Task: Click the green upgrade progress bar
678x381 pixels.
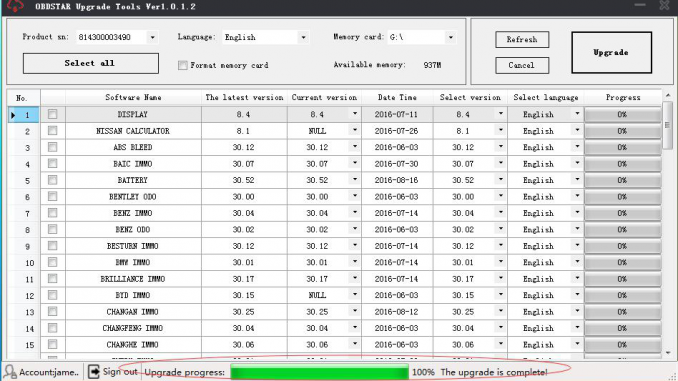Action: coord(319,372)
